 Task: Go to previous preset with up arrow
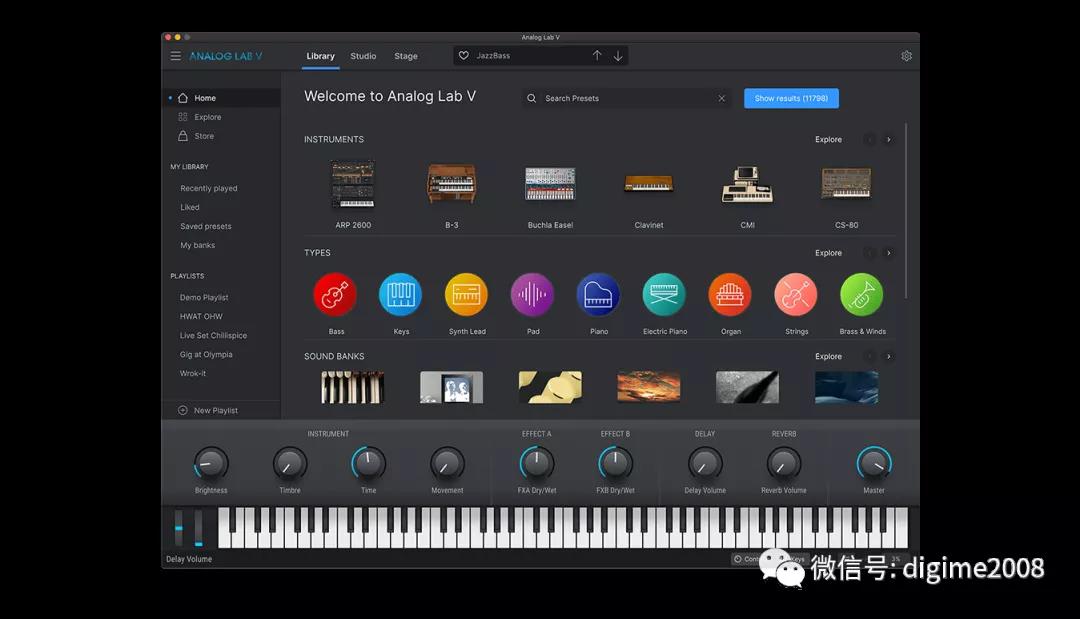click(x=597, y=56)
